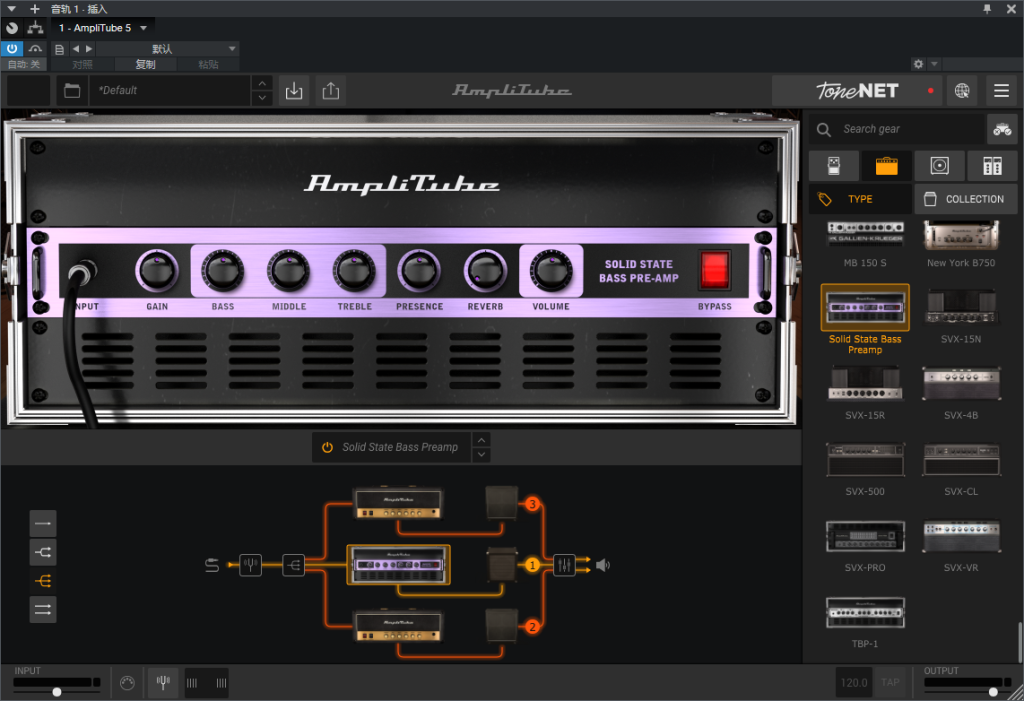Click the splitter block in signal chain
This screenshot has width=1024, height=701.
[x=293, y=564]
